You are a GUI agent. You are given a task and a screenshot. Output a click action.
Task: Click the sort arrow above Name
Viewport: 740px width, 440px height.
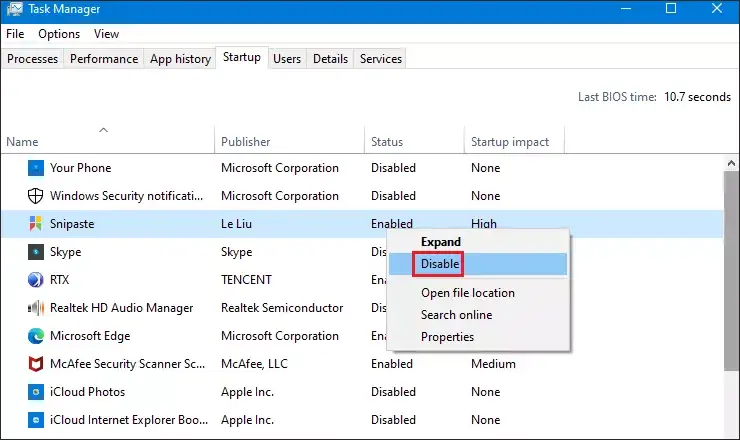(x=103, y=130)
